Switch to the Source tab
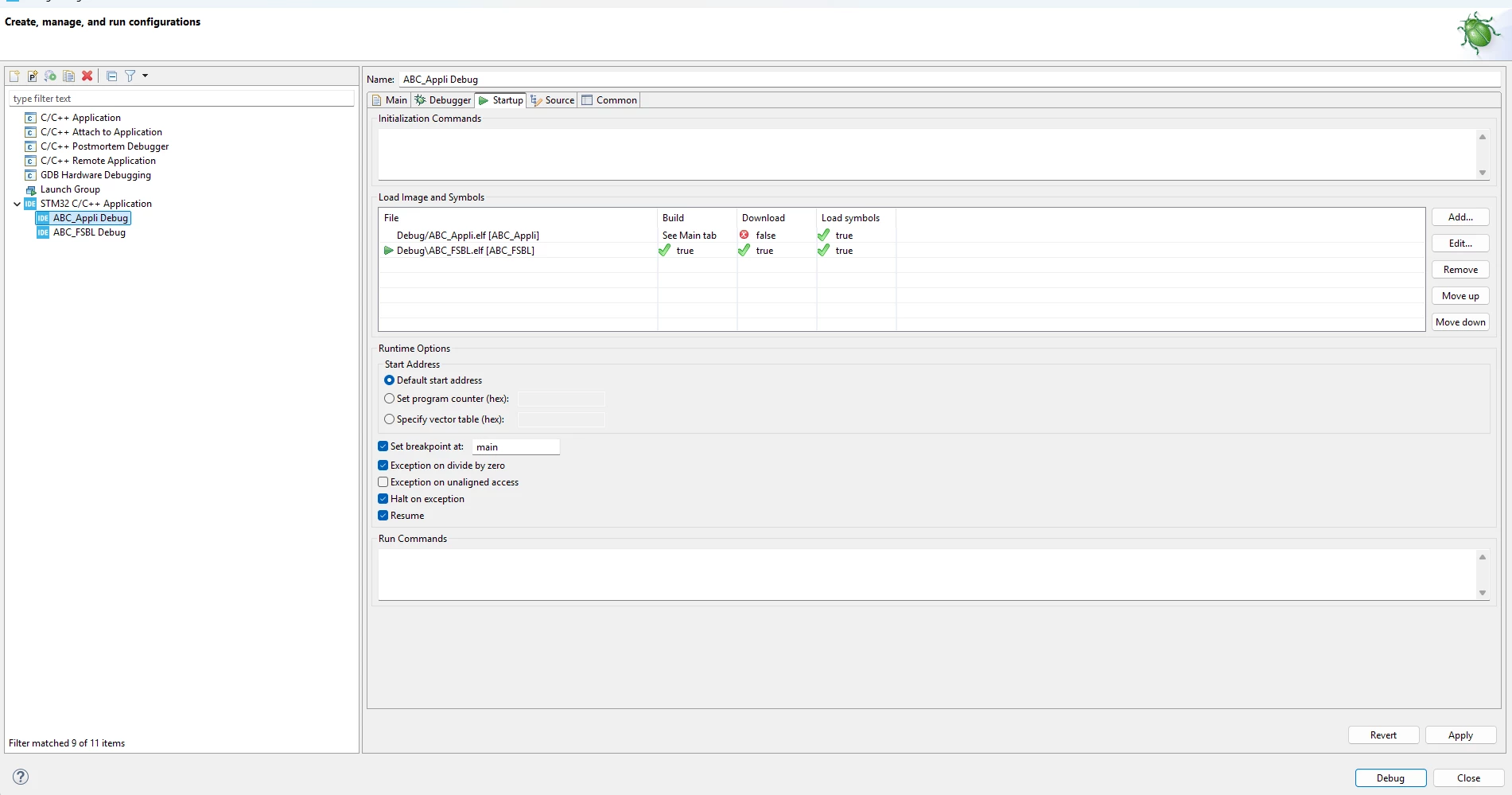 553,100
